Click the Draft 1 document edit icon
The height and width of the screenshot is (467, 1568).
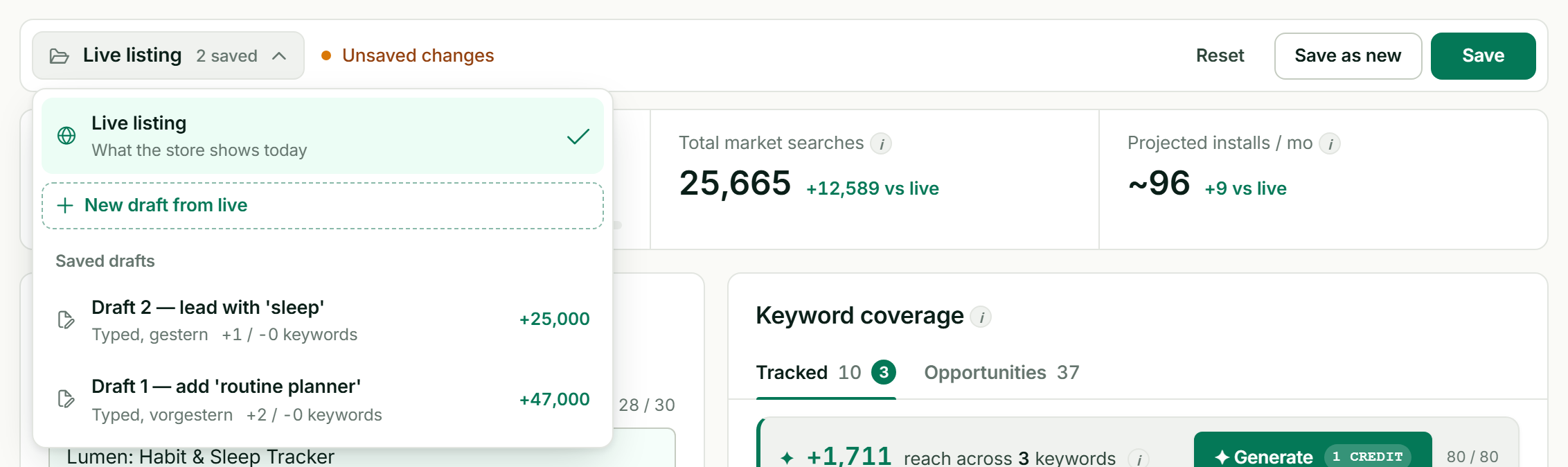(x=66, y=399)
